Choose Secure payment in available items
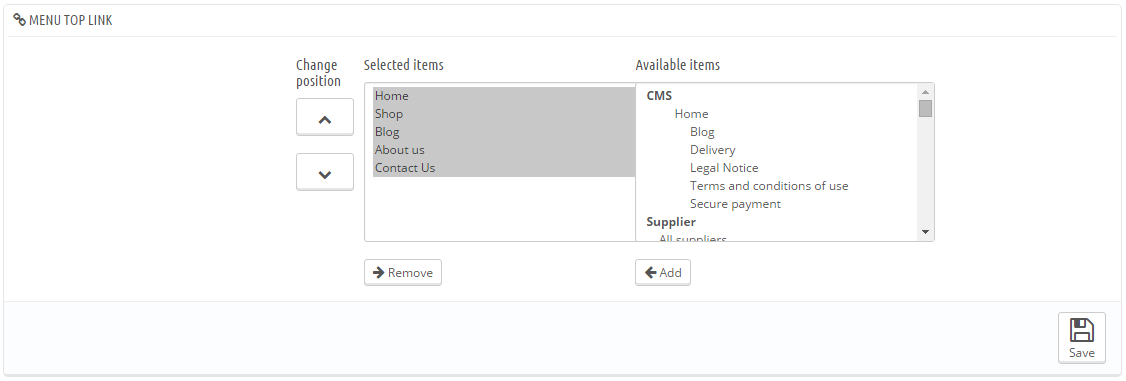Screen dimensions: 1126x381 (735, 204)
